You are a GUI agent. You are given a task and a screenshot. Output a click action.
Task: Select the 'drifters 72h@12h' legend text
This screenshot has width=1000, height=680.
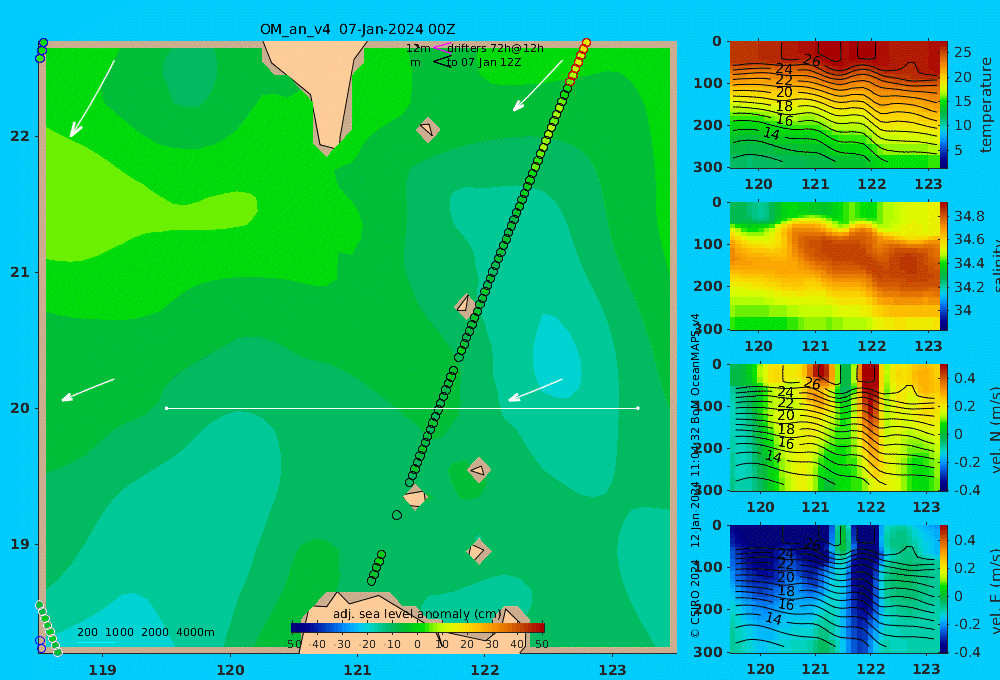coord(495,48)
